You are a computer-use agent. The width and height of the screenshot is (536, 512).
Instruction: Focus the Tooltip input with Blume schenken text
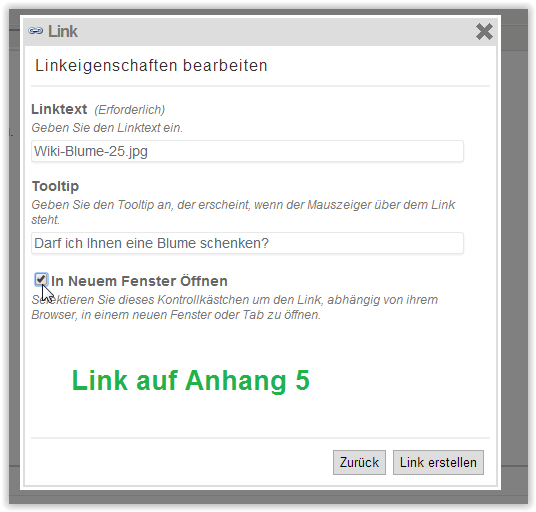click(x=247, y=243)
